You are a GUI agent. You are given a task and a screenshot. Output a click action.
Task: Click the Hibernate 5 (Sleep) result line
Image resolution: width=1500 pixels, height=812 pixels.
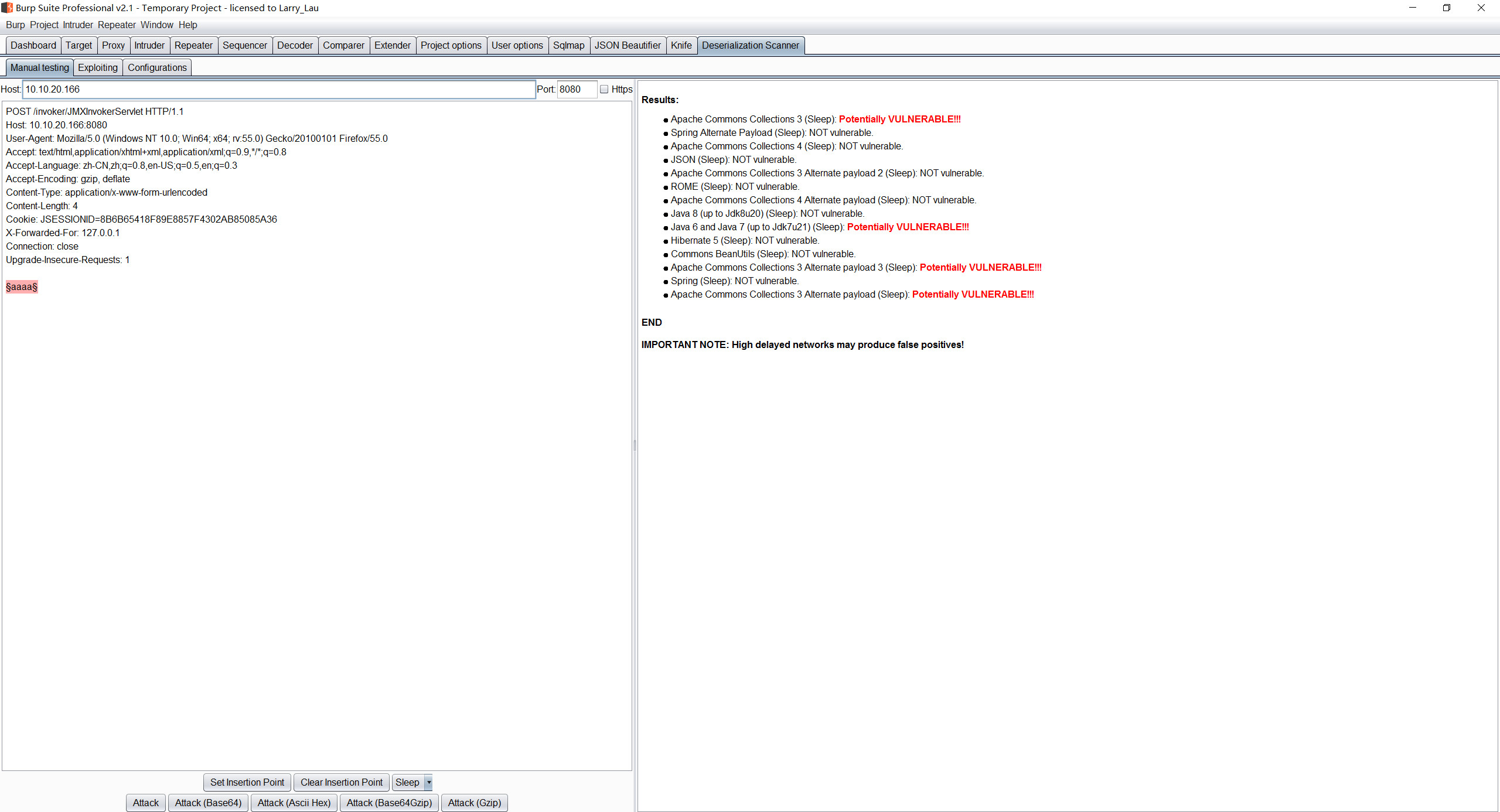[x=745, y=240]
